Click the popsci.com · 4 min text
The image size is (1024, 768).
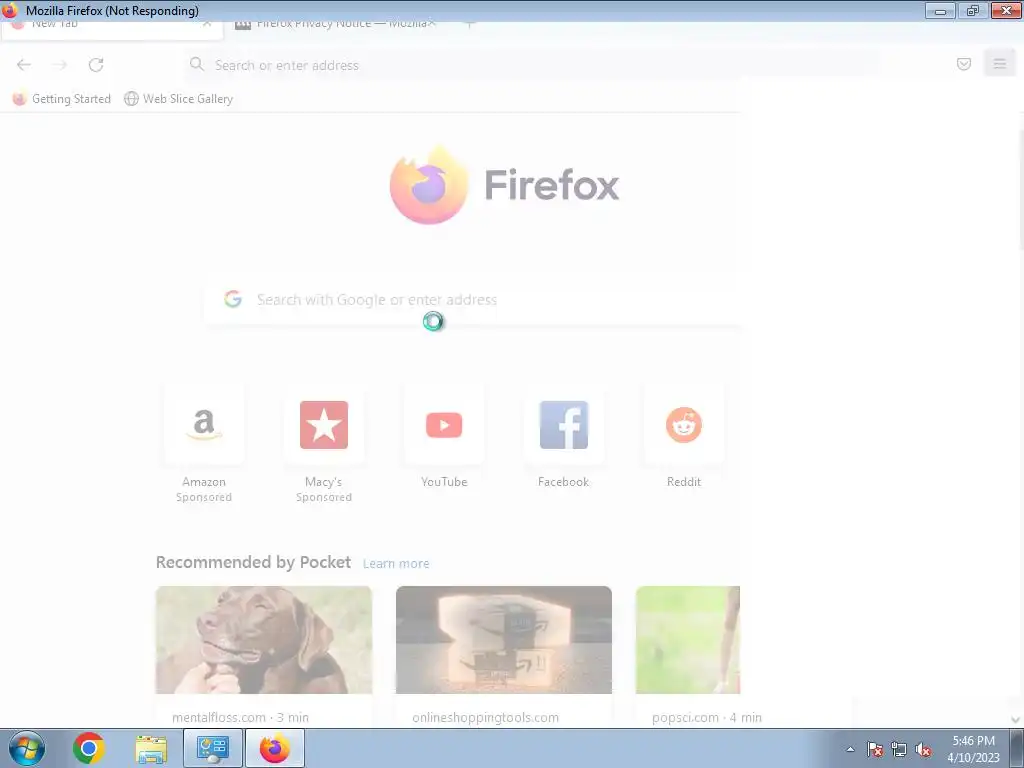click(x=707, y=717)
